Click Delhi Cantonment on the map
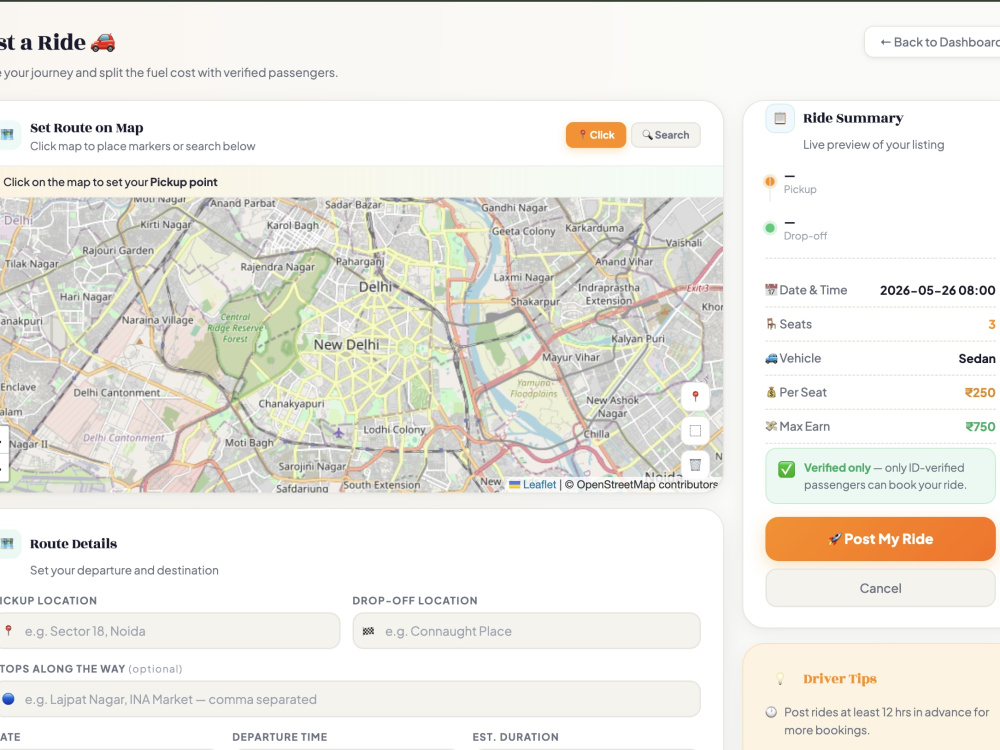1000x750 pixels. coord(117,393)
